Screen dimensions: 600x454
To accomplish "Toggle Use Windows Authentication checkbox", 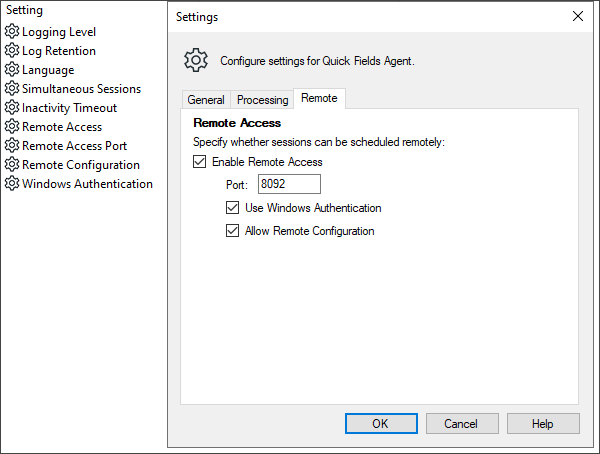I will (233, 208).
